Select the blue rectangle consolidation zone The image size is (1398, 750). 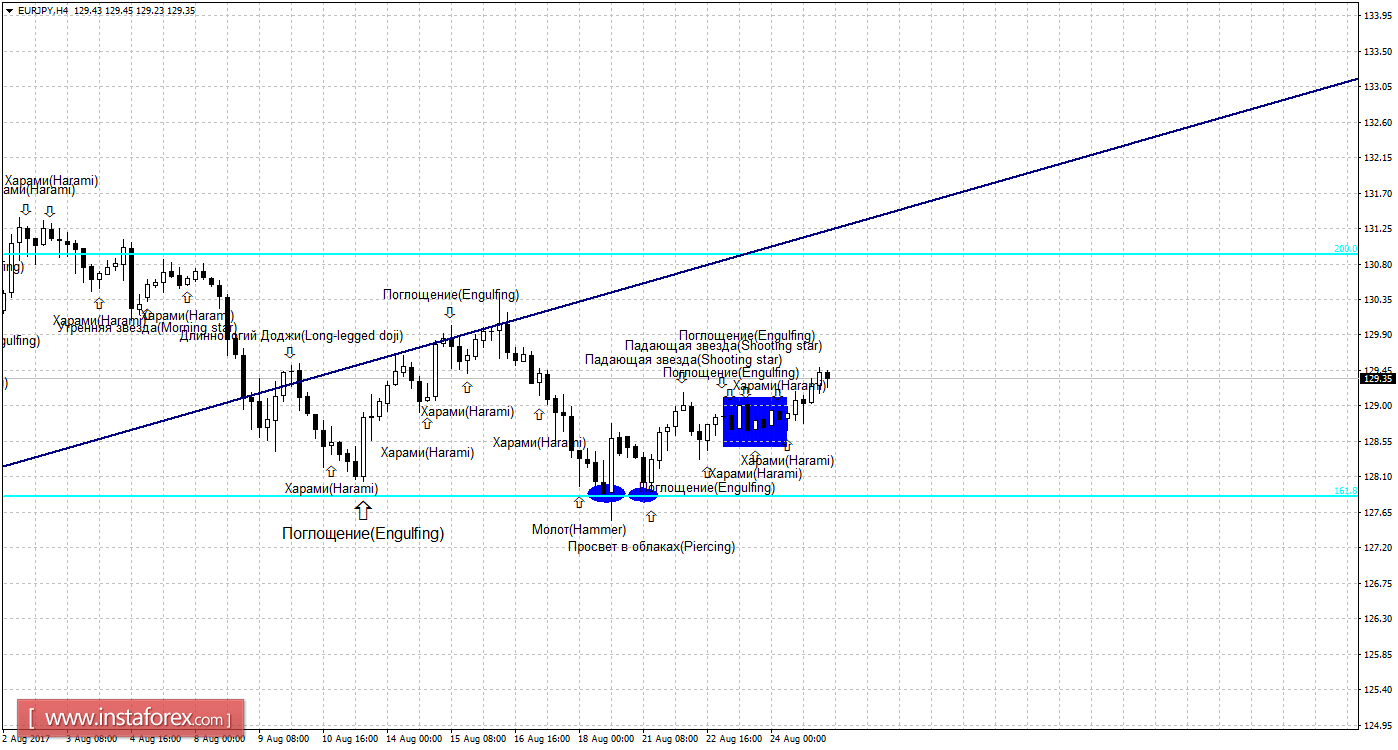click(755, 421)
